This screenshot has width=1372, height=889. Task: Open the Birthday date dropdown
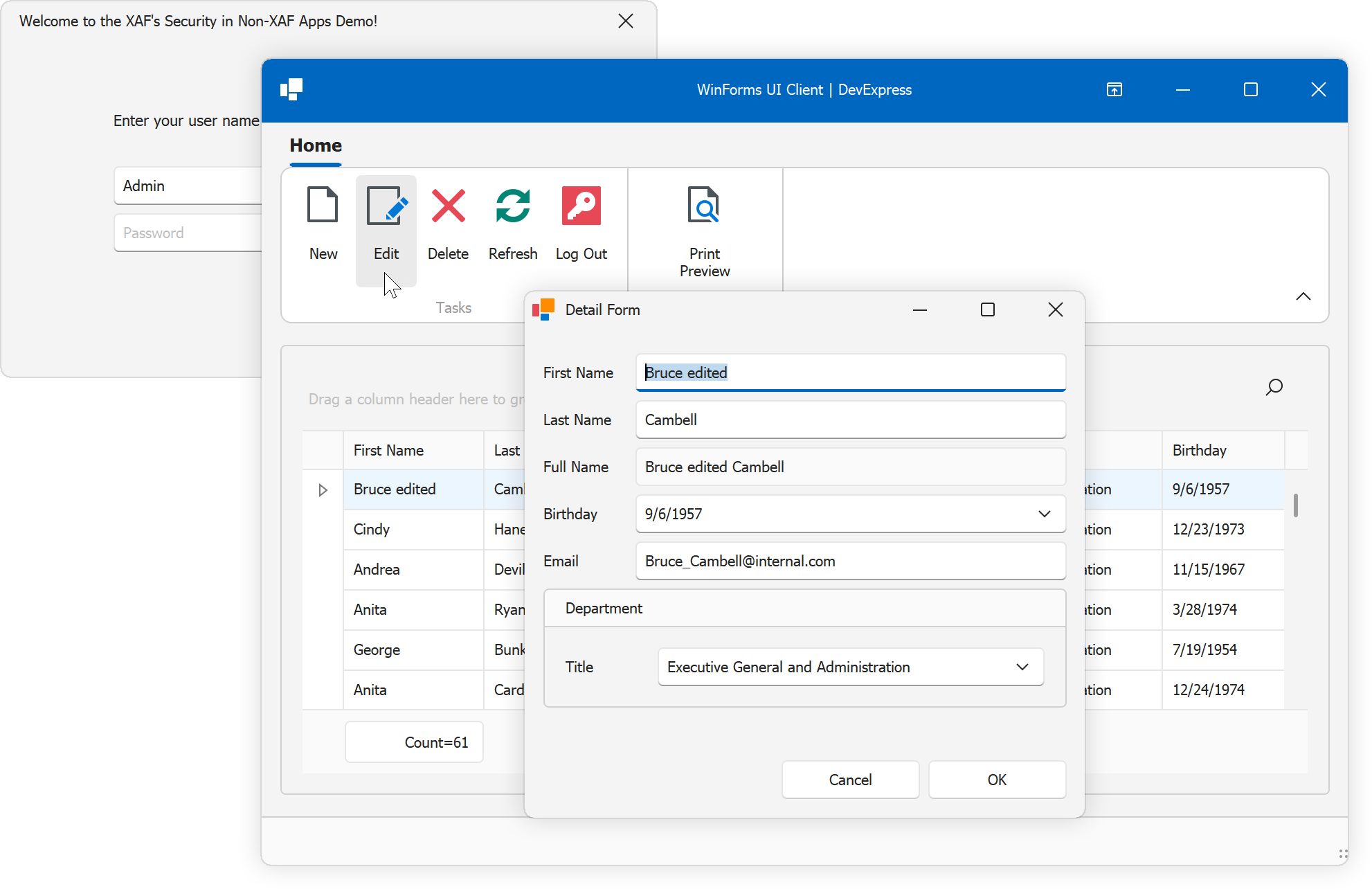pyautogui.click(x=1044, y=514)
